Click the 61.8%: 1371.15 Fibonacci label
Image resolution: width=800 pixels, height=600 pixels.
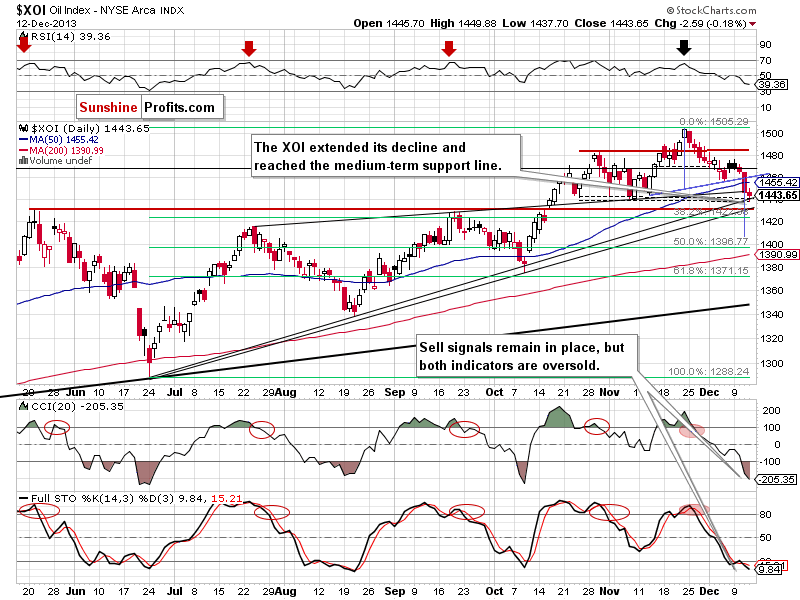click(711, 270)
